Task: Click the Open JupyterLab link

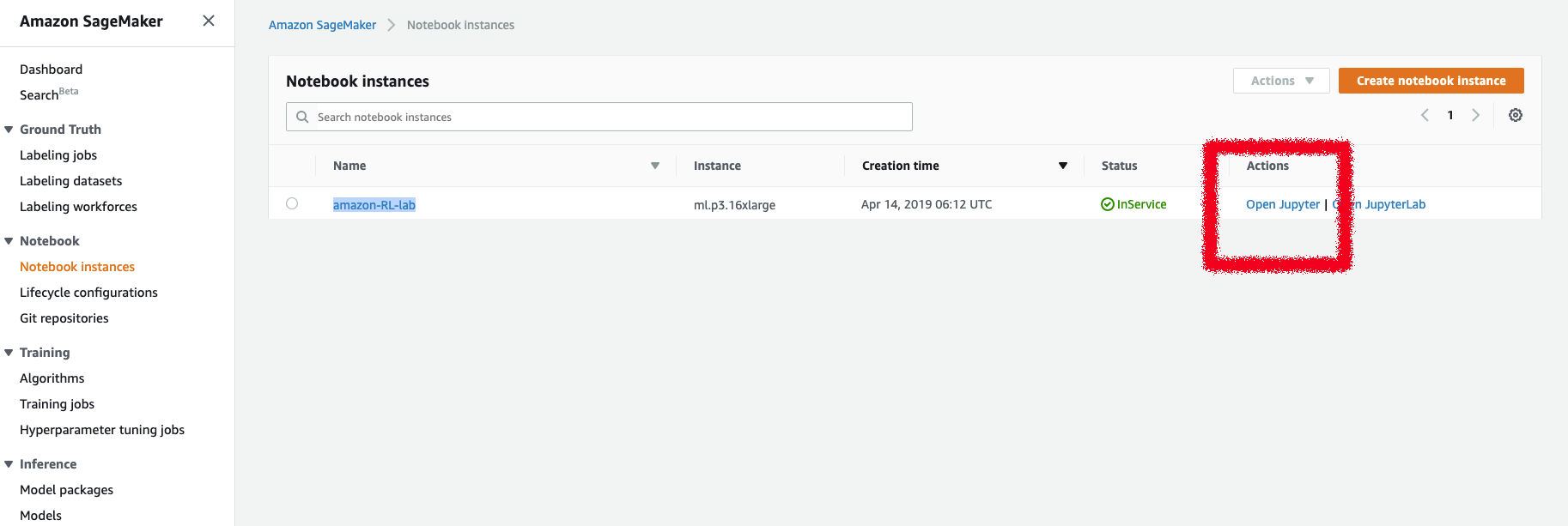Action: point(1379,204)
